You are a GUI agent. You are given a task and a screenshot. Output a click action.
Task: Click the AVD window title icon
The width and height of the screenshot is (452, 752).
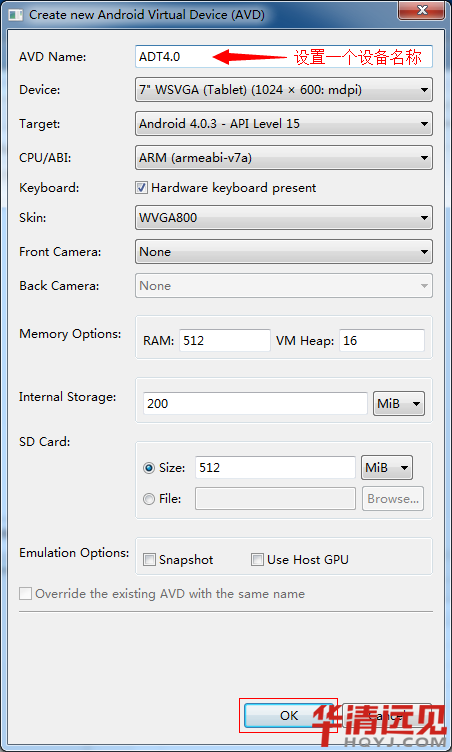point(15,15)
